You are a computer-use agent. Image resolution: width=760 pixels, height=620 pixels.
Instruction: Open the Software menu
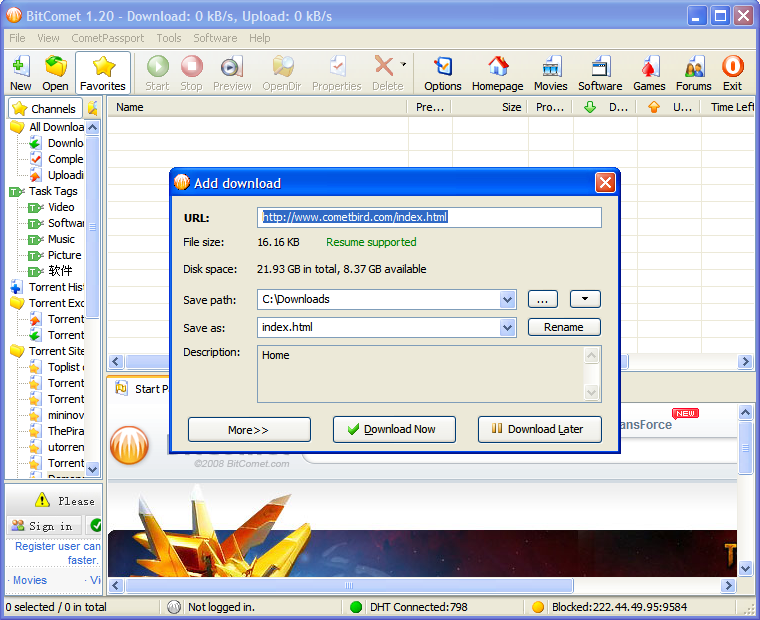pyautogui.click(x=215, y=38)
